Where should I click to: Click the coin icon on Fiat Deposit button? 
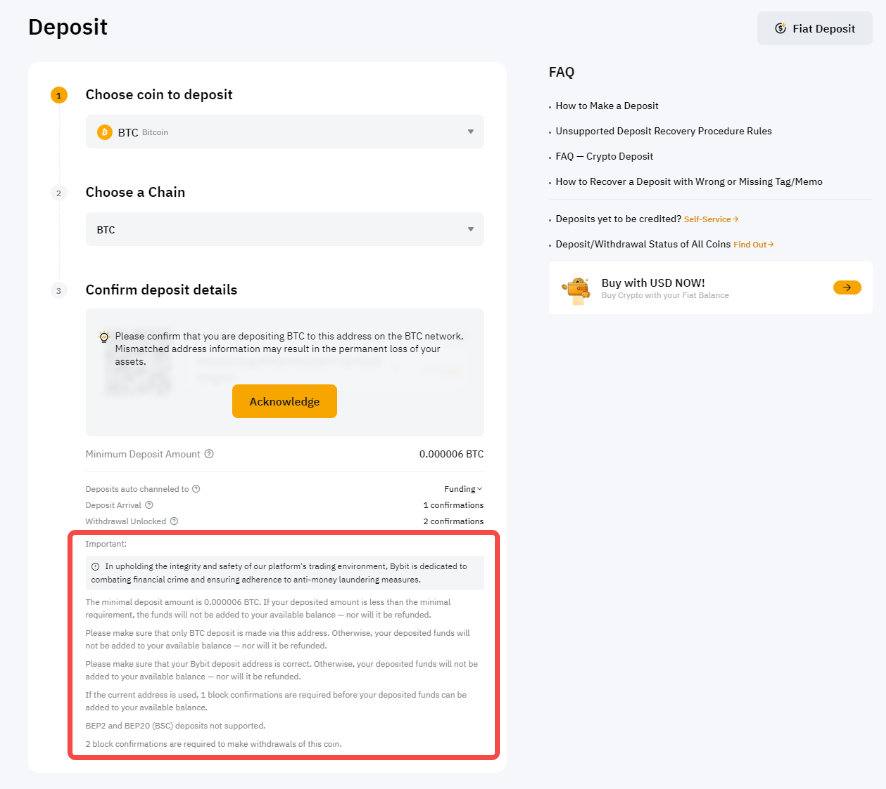pos(781,29)
